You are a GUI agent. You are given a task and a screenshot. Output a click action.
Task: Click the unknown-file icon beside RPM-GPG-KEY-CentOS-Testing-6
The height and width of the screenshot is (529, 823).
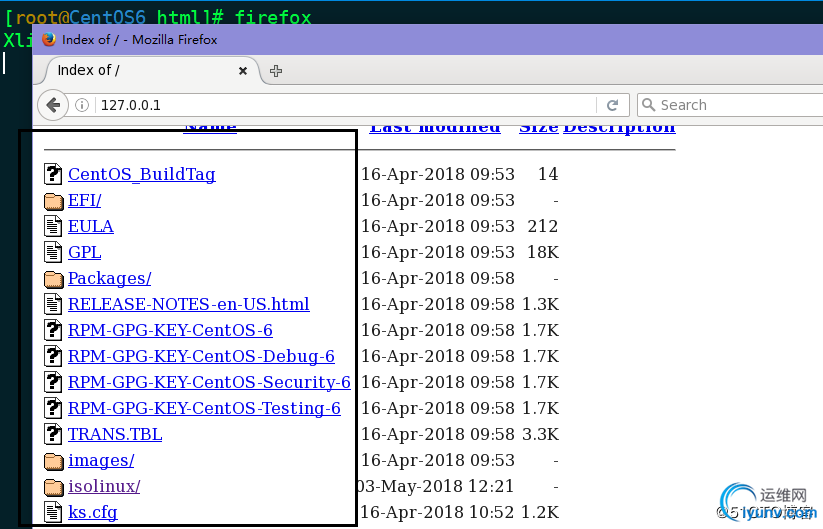click(x=53, y=408)
